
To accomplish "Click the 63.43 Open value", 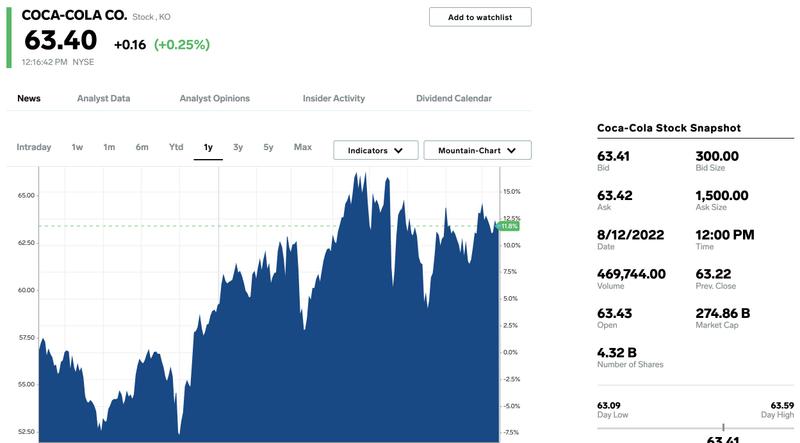I will (614, 313).
